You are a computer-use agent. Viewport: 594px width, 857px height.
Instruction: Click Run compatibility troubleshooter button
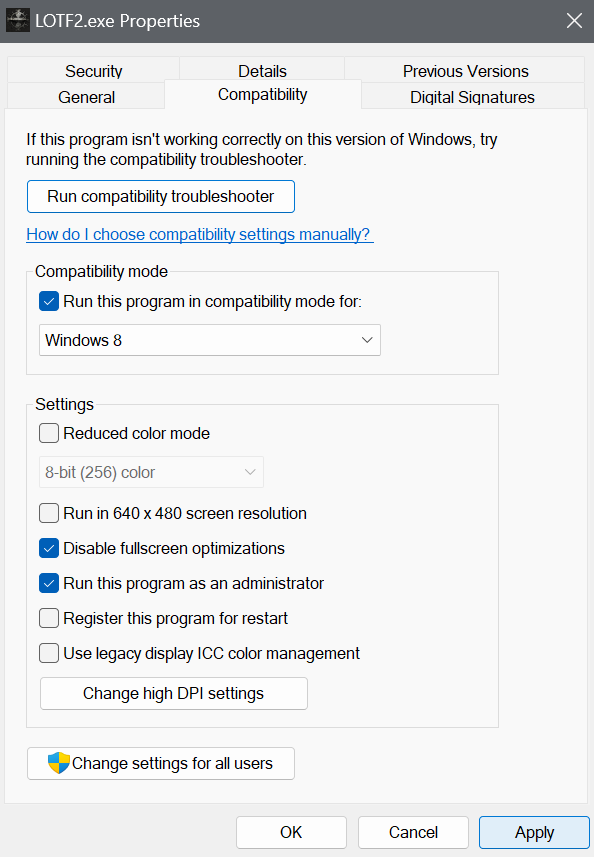click(x=161, y=196)
